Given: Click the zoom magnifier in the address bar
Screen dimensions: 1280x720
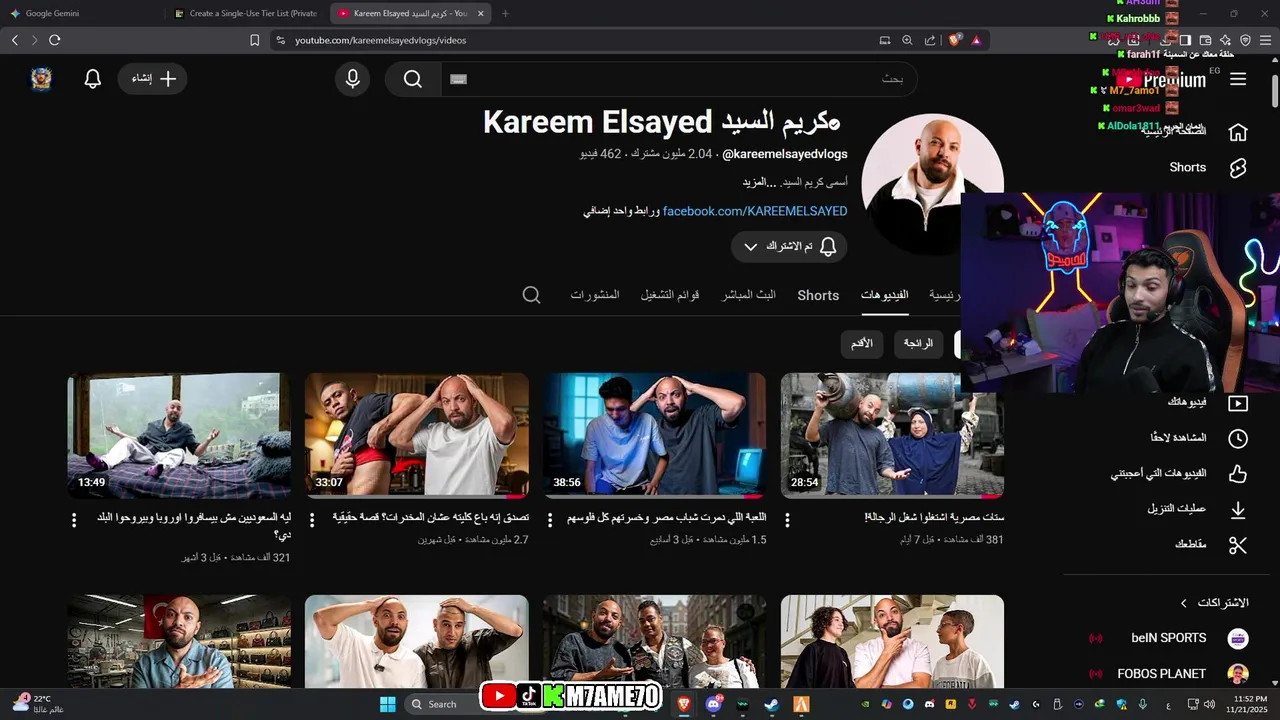Looking at the screenshot, I should tap(907, 40).
